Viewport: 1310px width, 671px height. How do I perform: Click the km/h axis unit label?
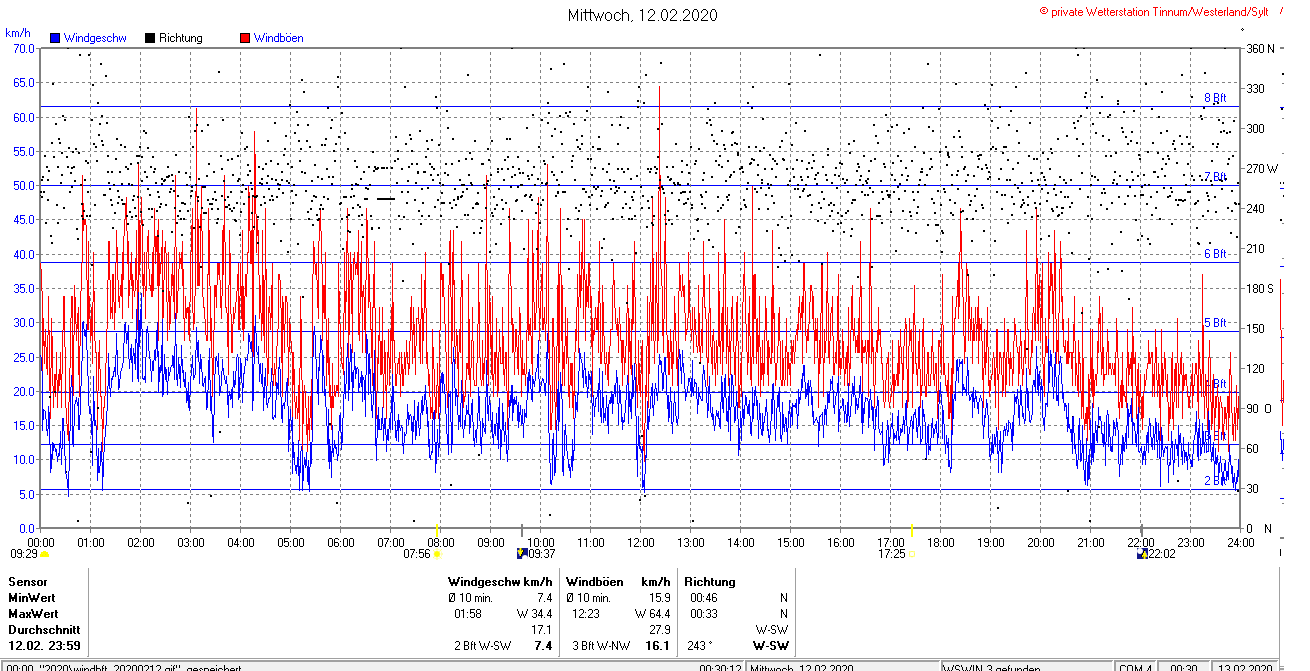pyautogui.click(x=18, y=34)
